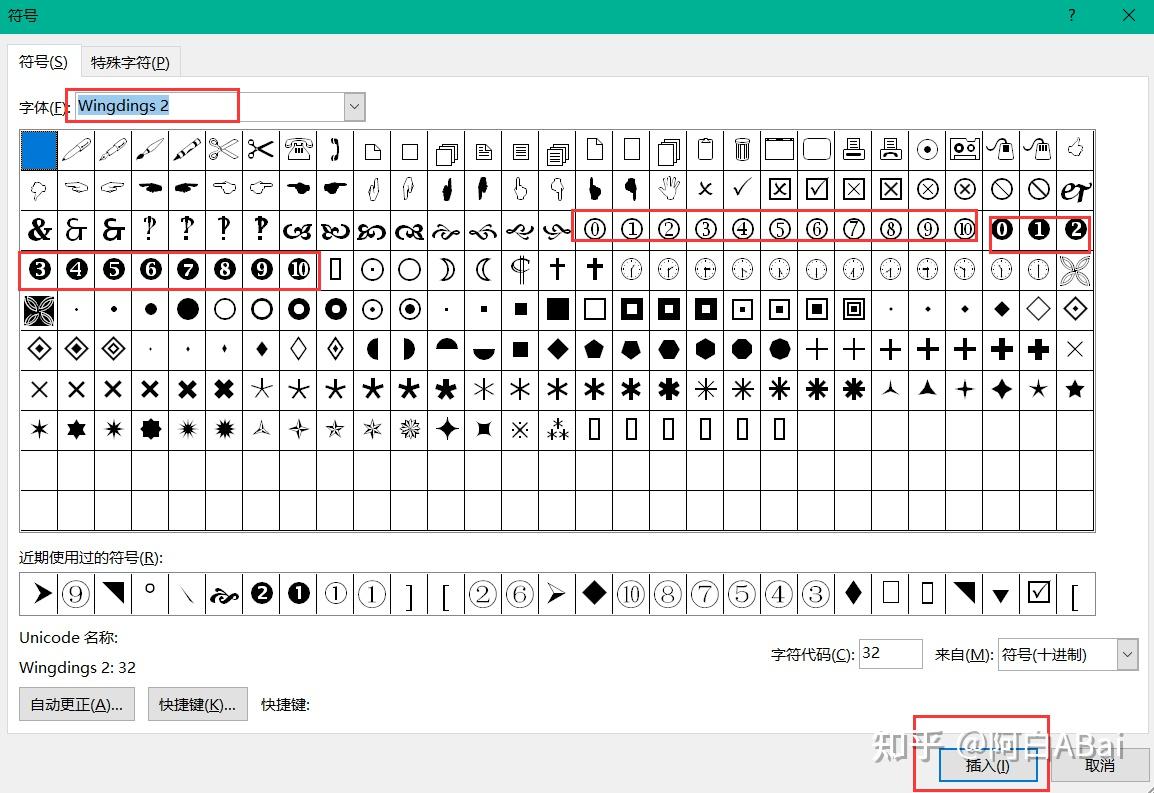The width and height of the screenshot is (1154, 793).
Task: Close the 符号 dialog window
Action: tap(1128, 15)
